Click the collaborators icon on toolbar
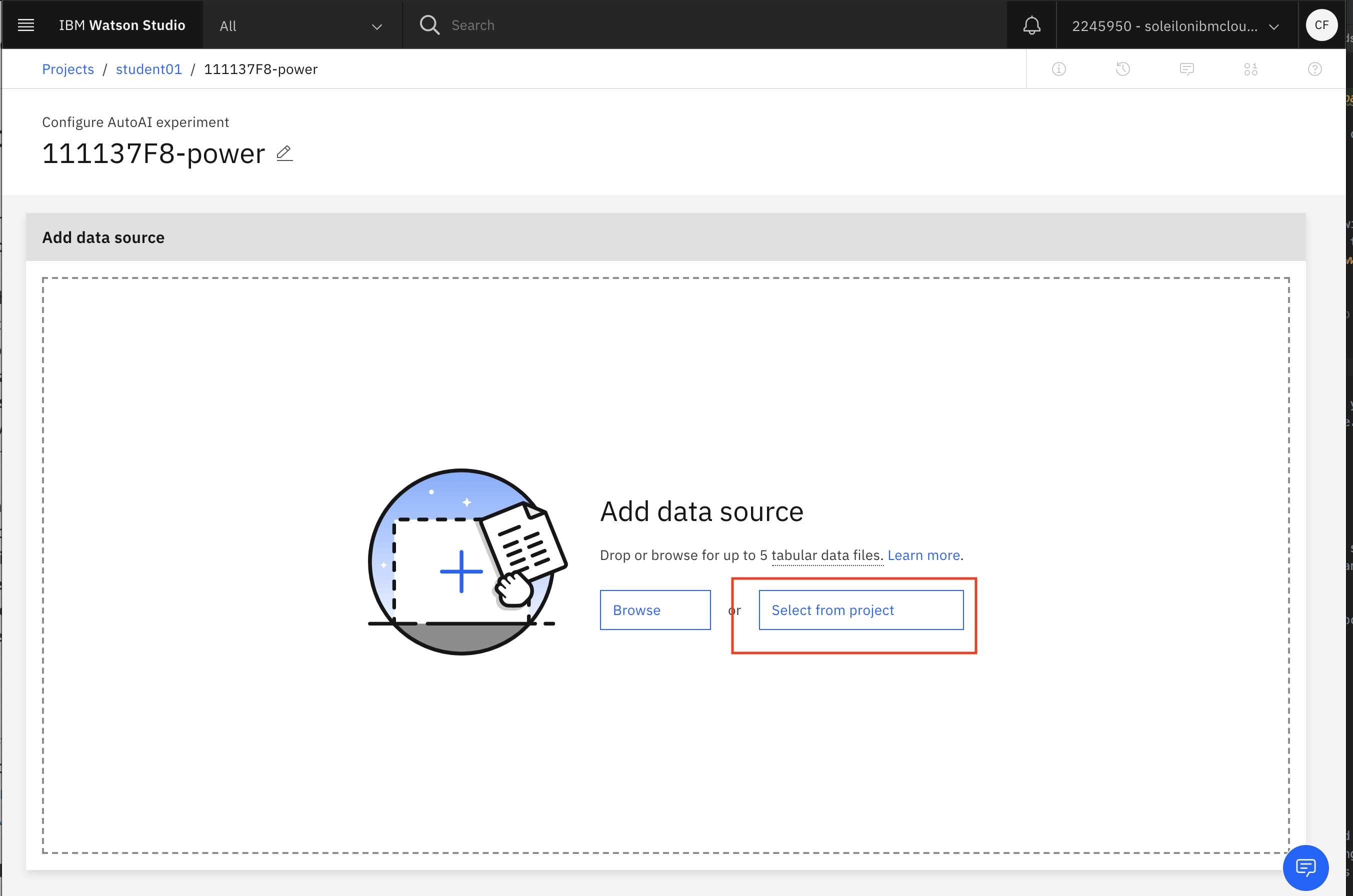This screenshot has width=1353, height=896. (x=1251, y=69)
